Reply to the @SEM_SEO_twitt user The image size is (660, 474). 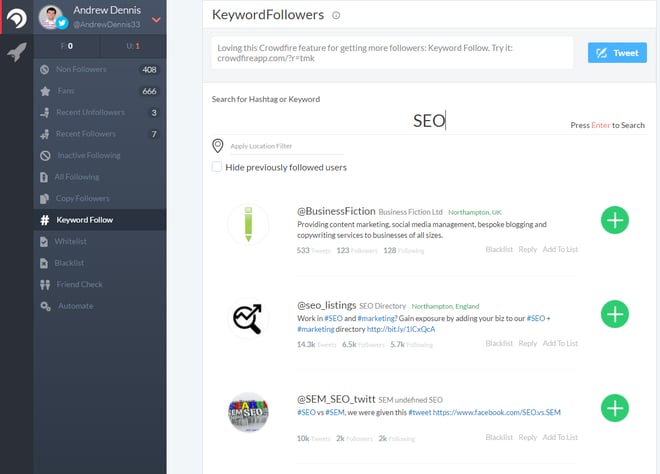coord(527,437)
